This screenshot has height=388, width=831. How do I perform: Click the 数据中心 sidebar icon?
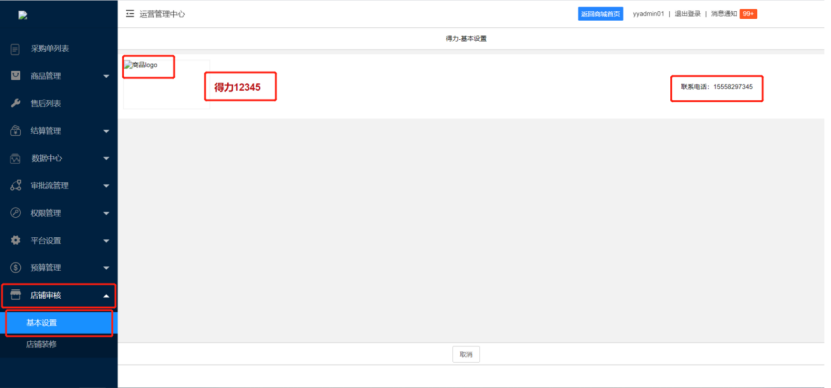tap(15, 158)
